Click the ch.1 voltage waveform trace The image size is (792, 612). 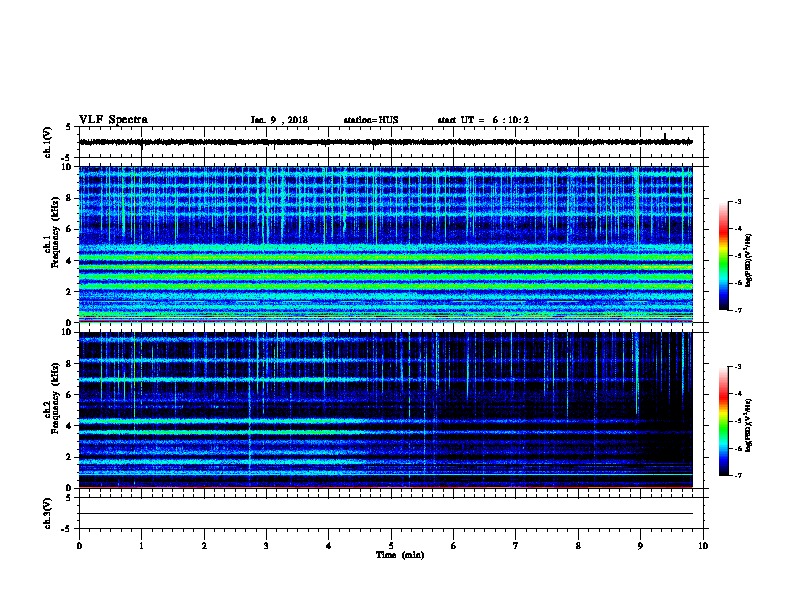click(385, 142)
